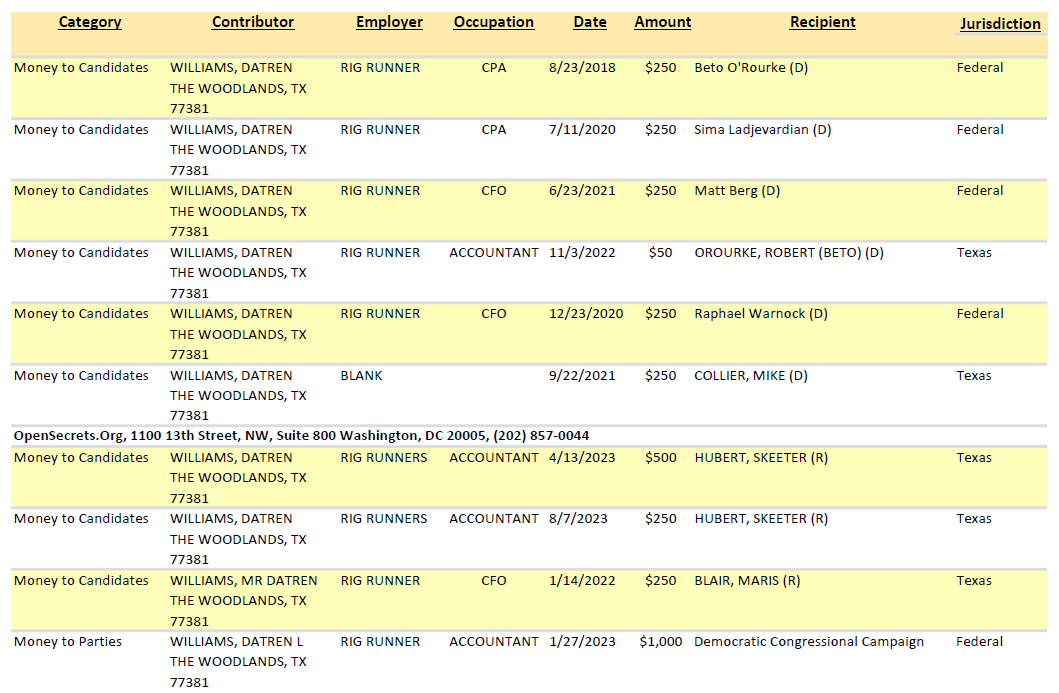
Task: Click the Recipient column header
Action: coord(823,22)
